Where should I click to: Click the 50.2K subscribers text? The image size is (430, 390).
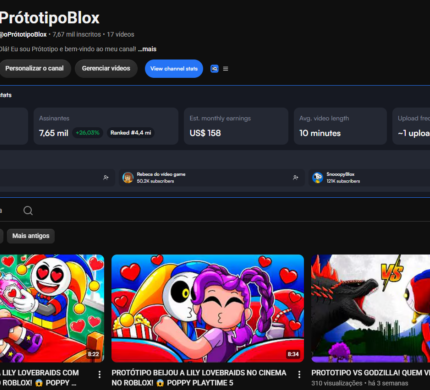click(x=155, y=181)
